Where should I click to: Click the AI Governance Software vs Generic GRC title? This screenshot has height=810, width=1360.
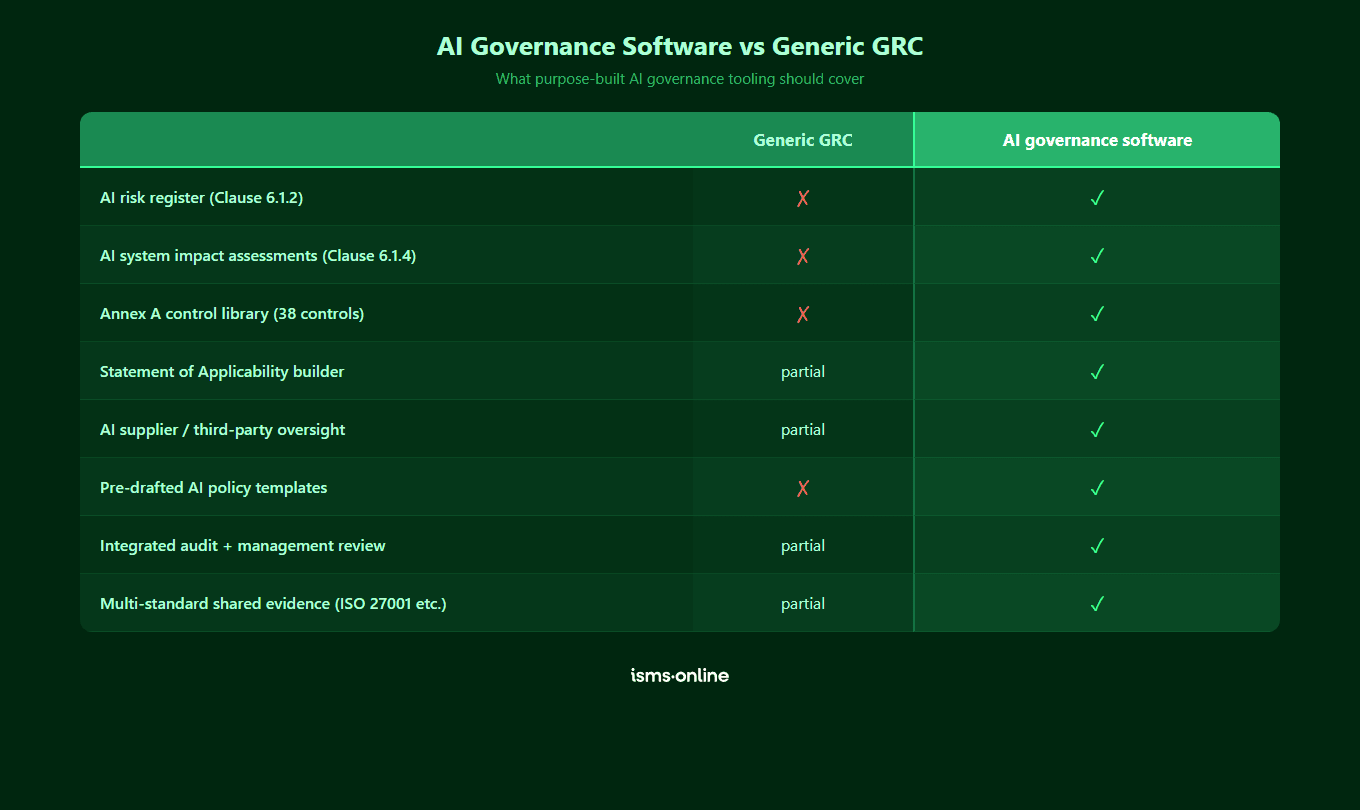click(x=680, y=46)
